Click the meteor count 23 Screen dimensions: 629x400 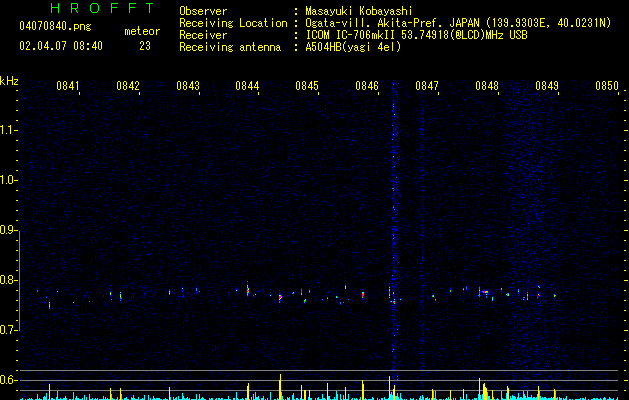coord(145,46)
